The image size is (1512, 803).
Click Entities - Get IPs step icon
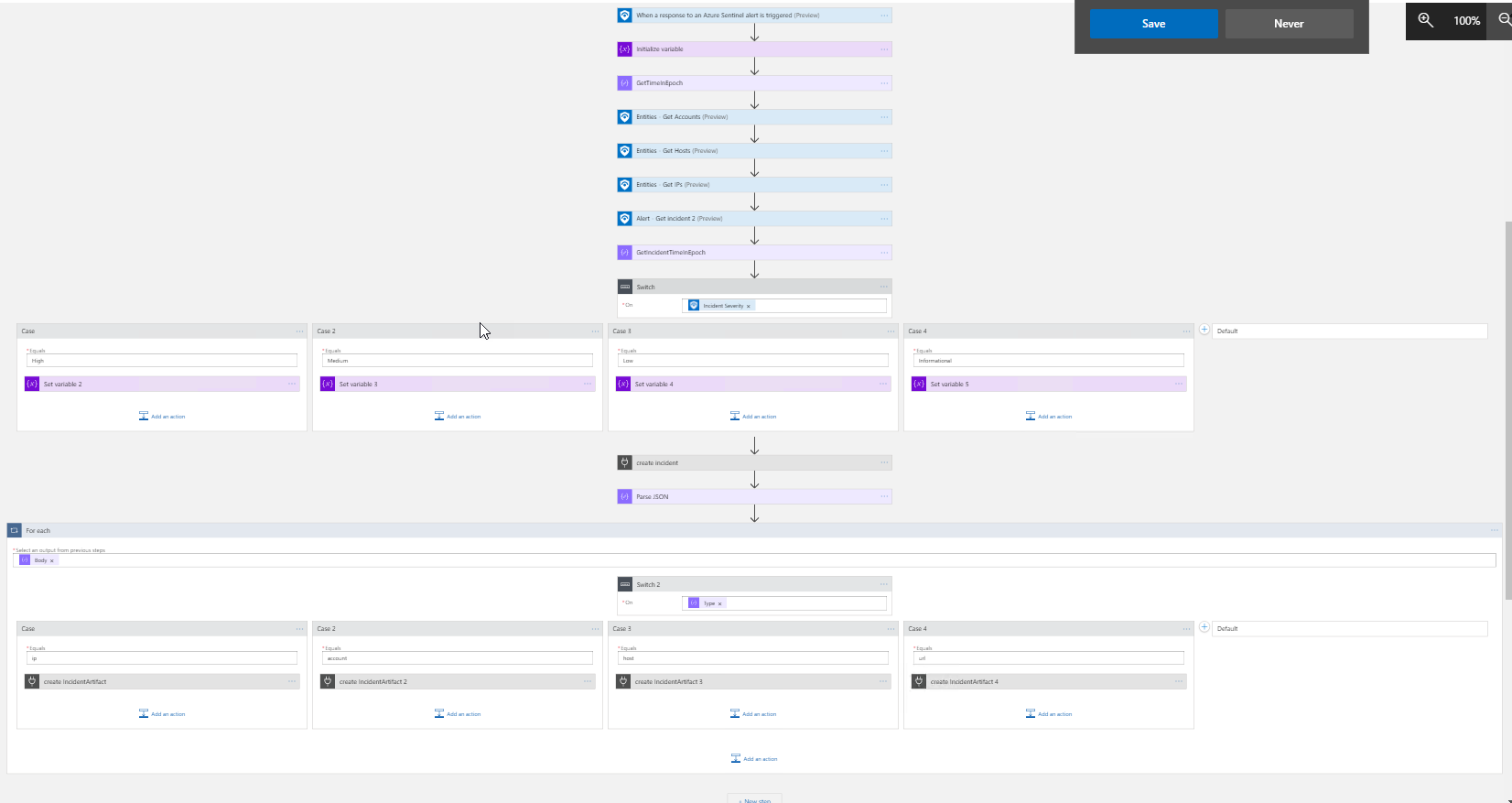[624, 185]
